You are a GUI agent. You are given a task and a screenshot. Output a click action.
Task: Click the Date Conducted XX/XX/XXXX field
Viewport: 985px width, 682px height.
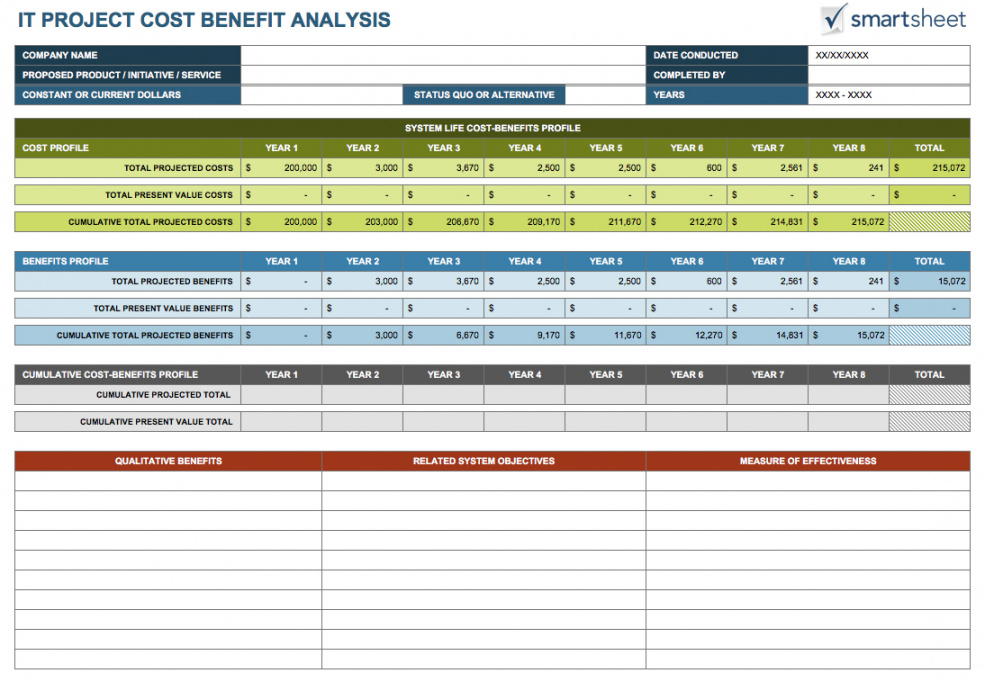click(x=889, y=55)
